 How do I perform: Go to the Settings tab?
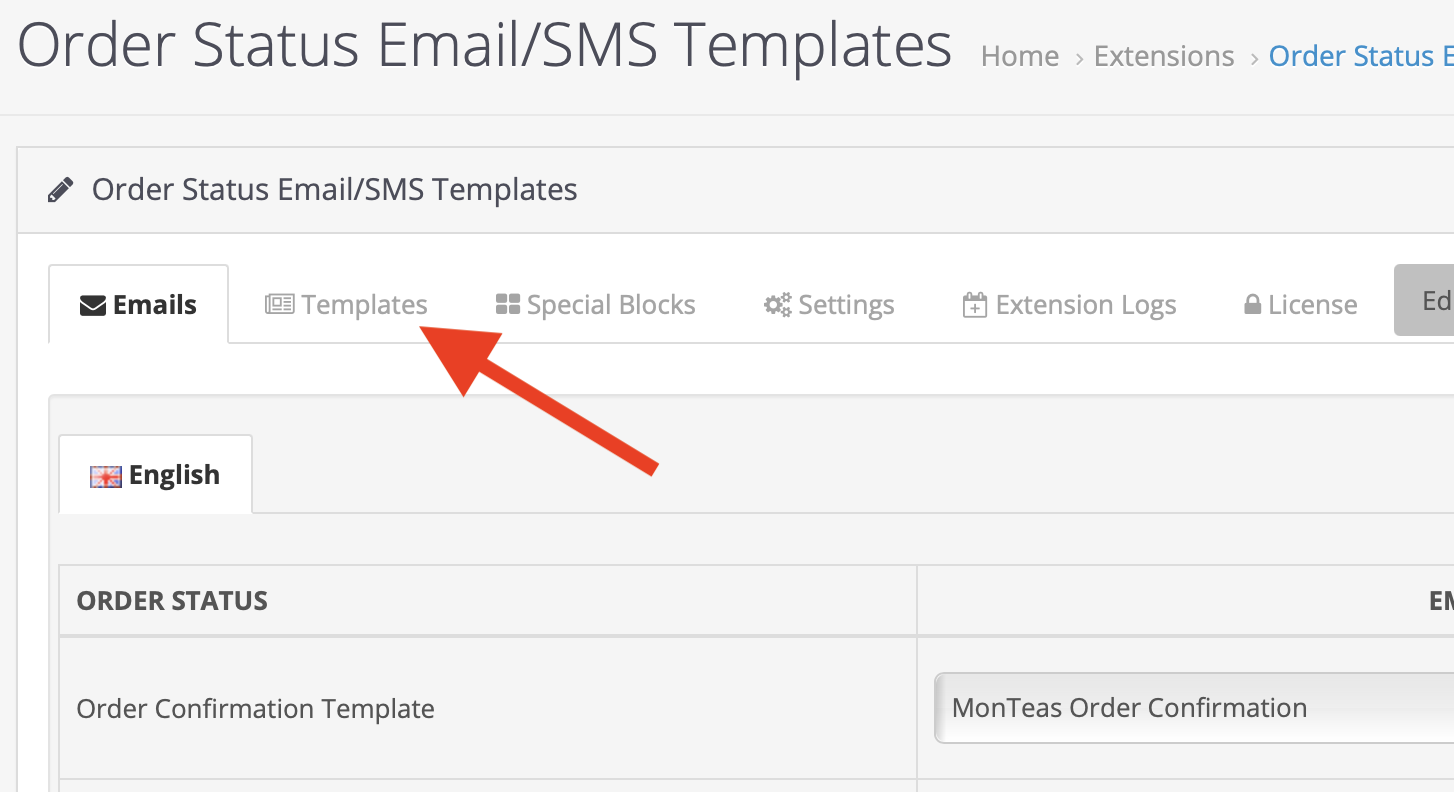845,305
